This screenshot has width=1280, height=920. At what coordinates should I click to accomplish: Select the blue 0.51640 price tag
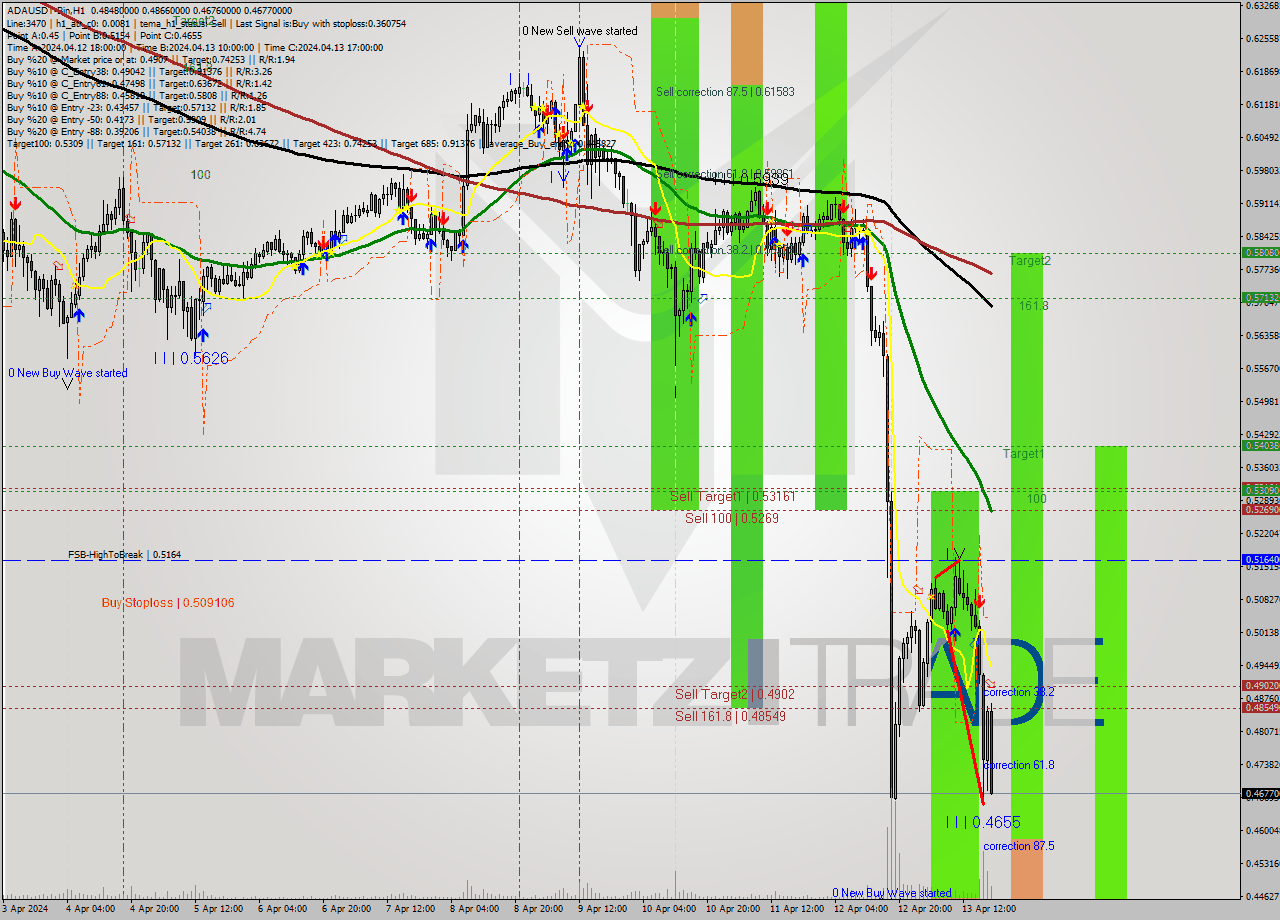pos(1260,560)
